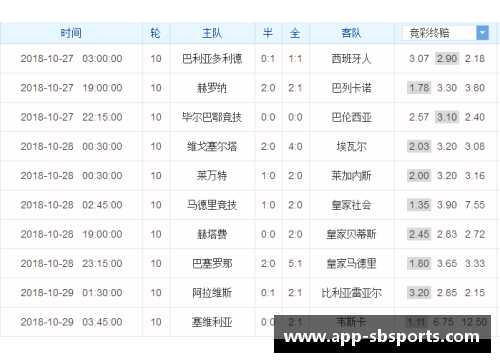Click date 2018-10-27 03:00:00

click(71, 59)
